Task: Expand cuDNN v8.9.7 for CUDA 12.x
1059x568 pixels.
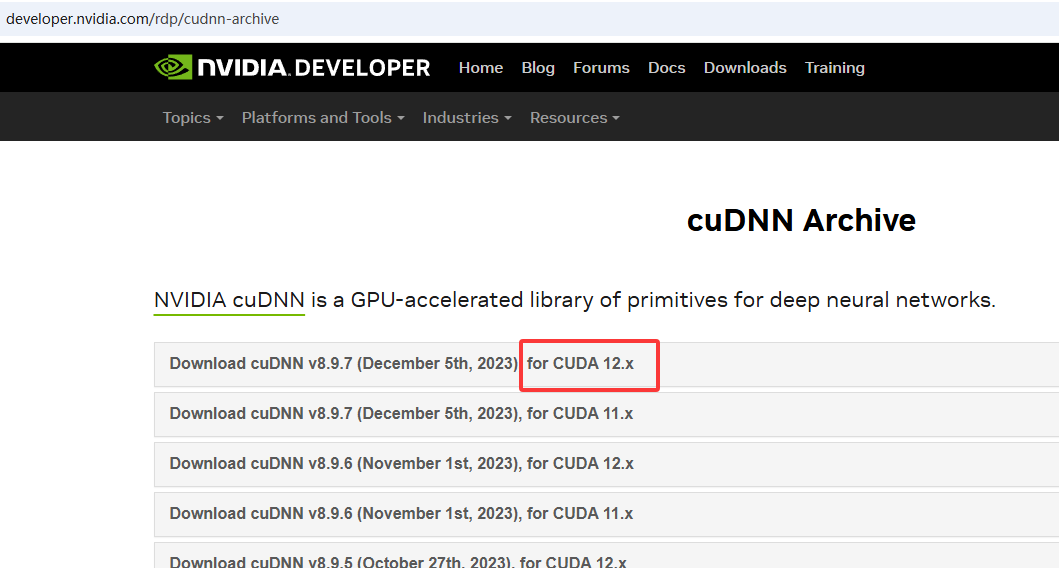Action: pos(606,364)
